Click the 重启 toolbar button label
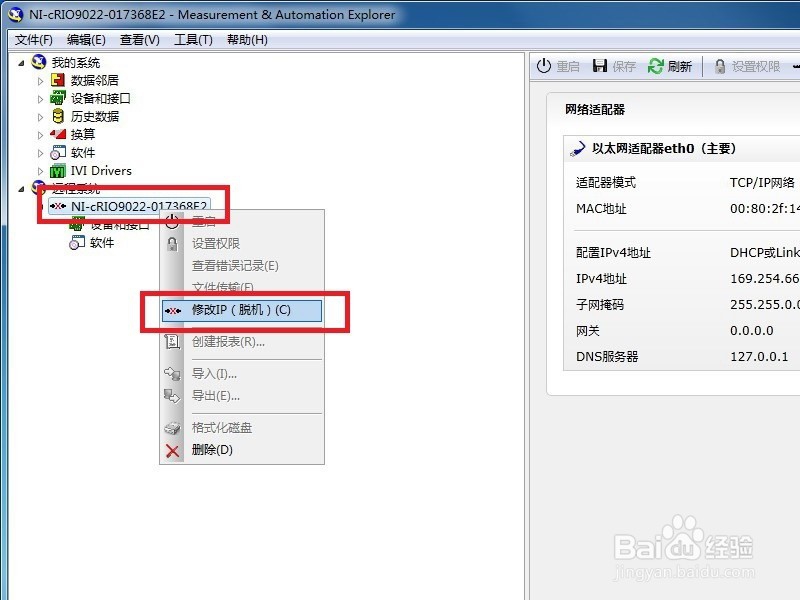 point(568,66)
